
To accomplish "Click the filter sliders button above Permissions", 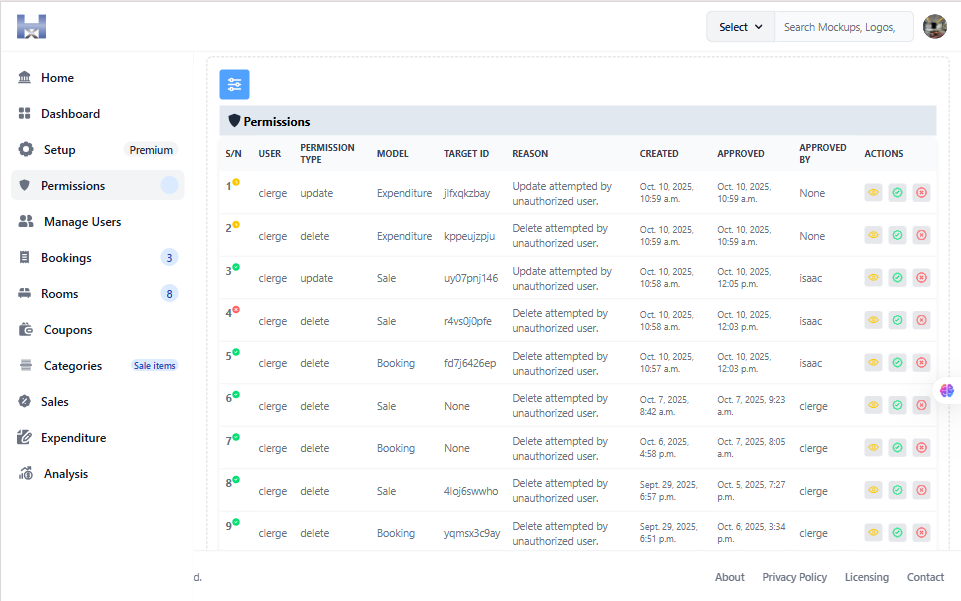I will tap(234, 84).
